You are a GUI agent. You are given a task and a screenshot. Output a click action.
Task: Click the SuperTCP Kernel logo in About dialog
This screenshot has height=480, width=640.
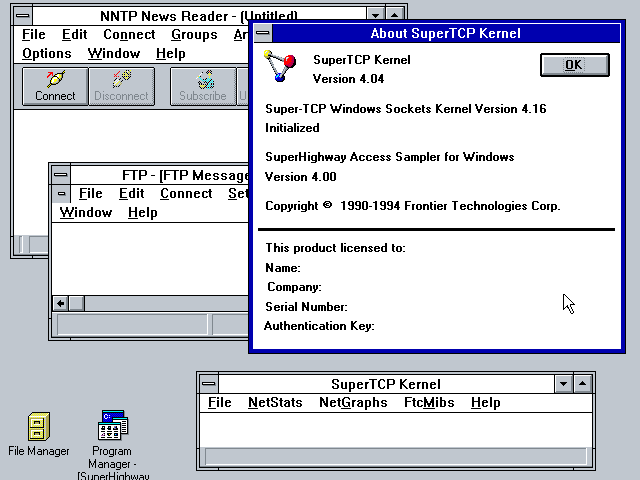[x=280, y=66]
